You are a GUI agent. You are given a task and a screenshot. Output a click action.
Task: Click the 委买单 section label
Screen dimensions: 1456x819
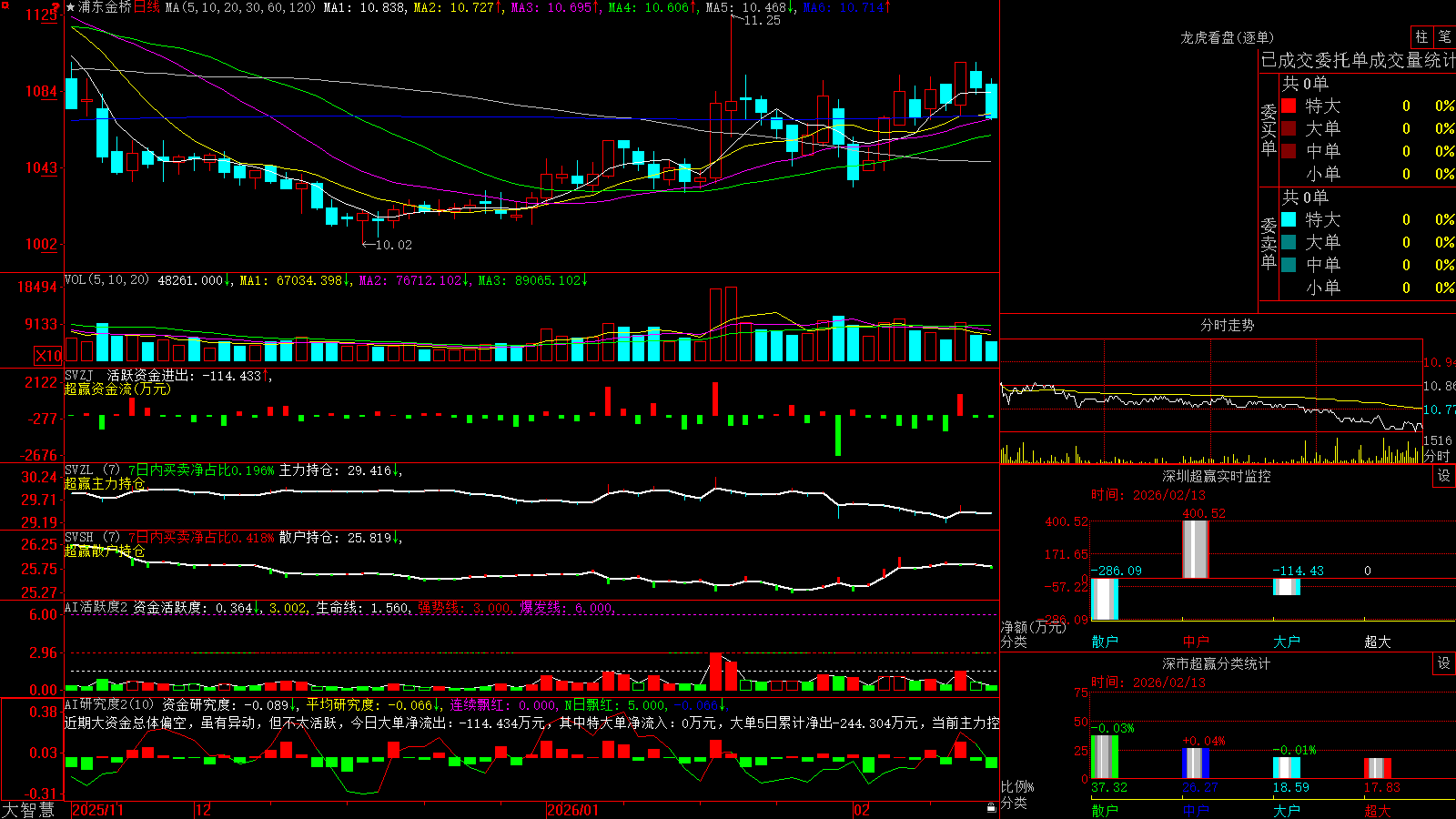(x=1269, y=129)
